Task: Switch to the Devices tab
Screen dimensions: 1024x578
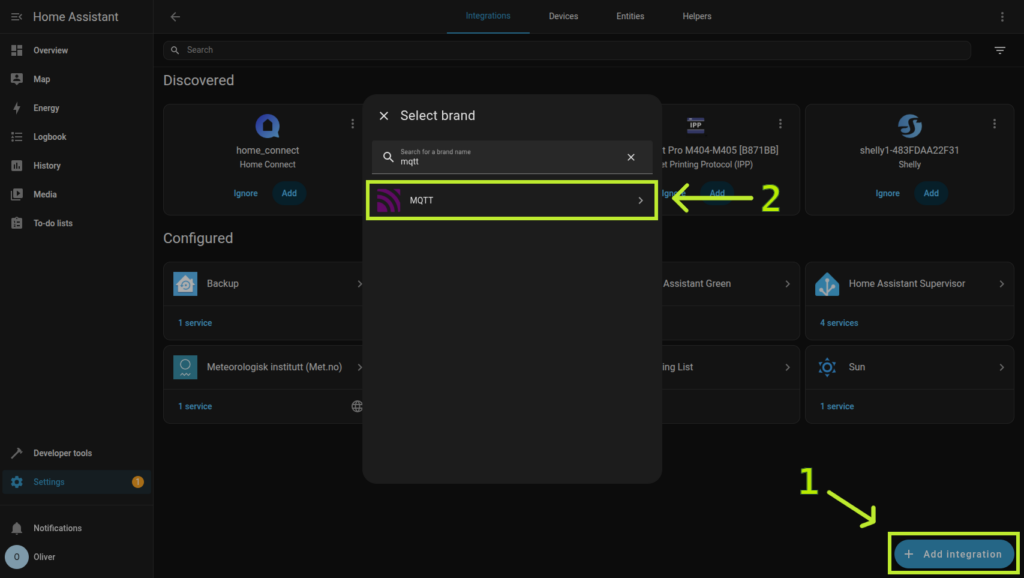Action: [x=563, y=17]
